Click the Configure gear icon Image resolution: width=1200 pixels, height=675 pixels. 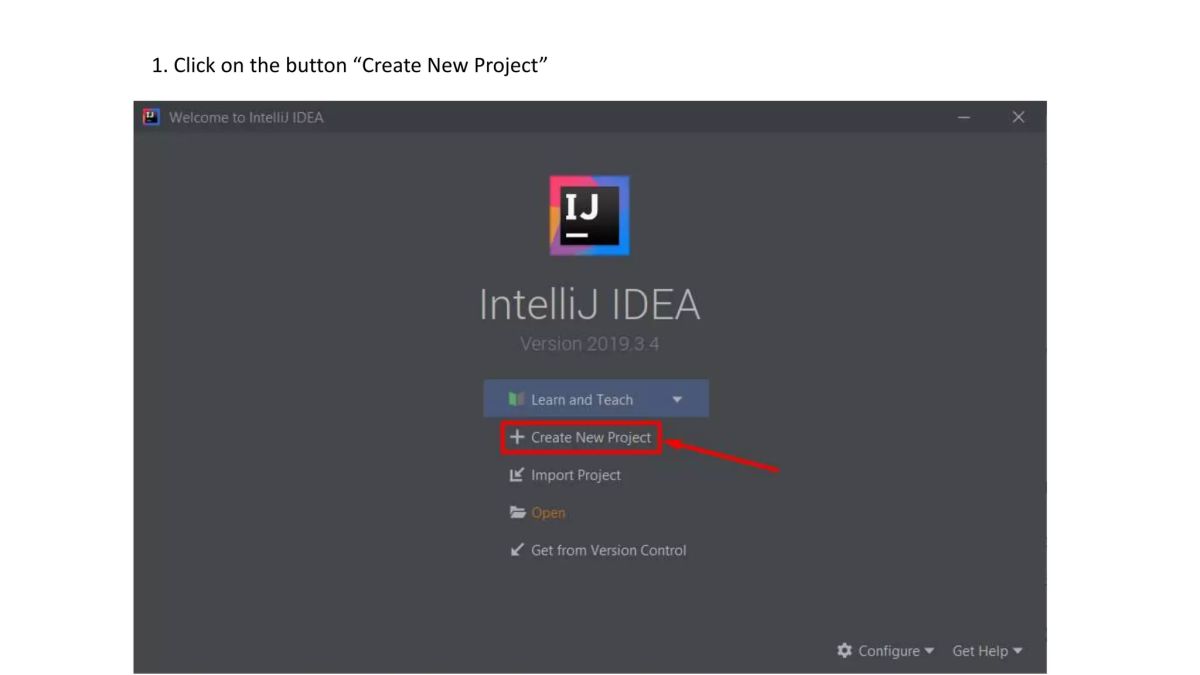[x=843, y=650]
